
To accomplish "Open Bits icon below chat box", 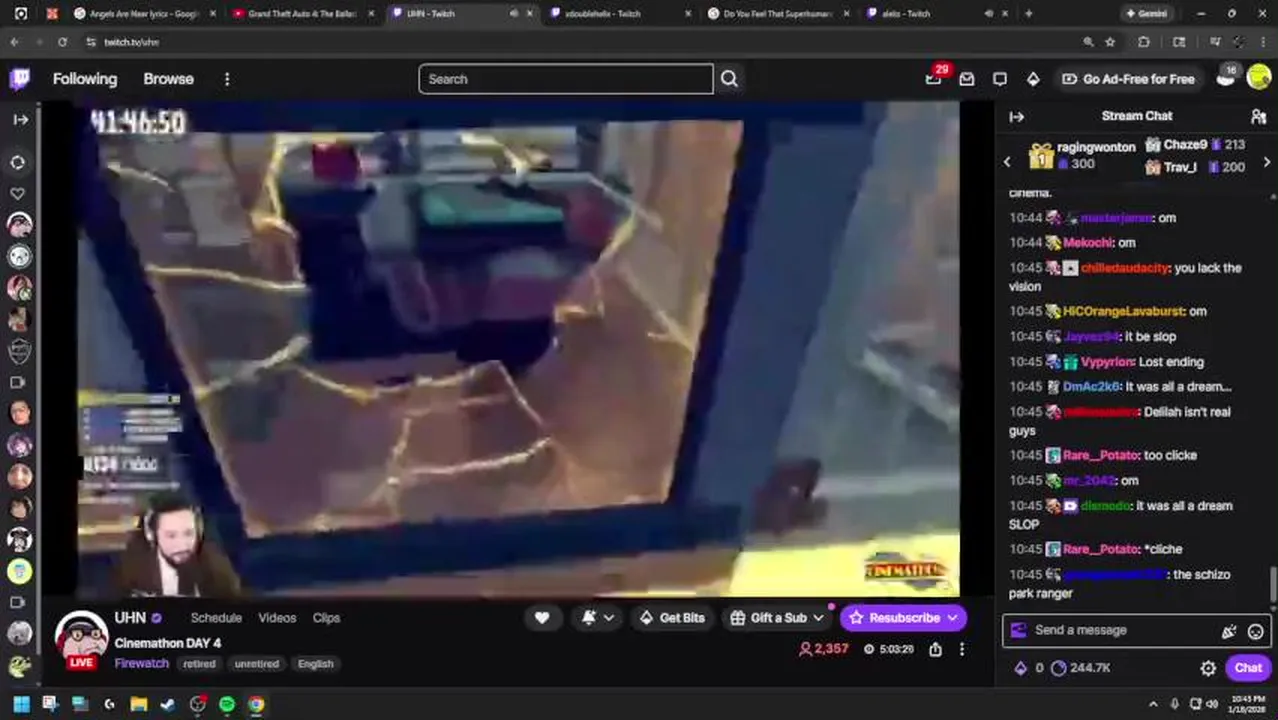I will tap(1021, 668).
